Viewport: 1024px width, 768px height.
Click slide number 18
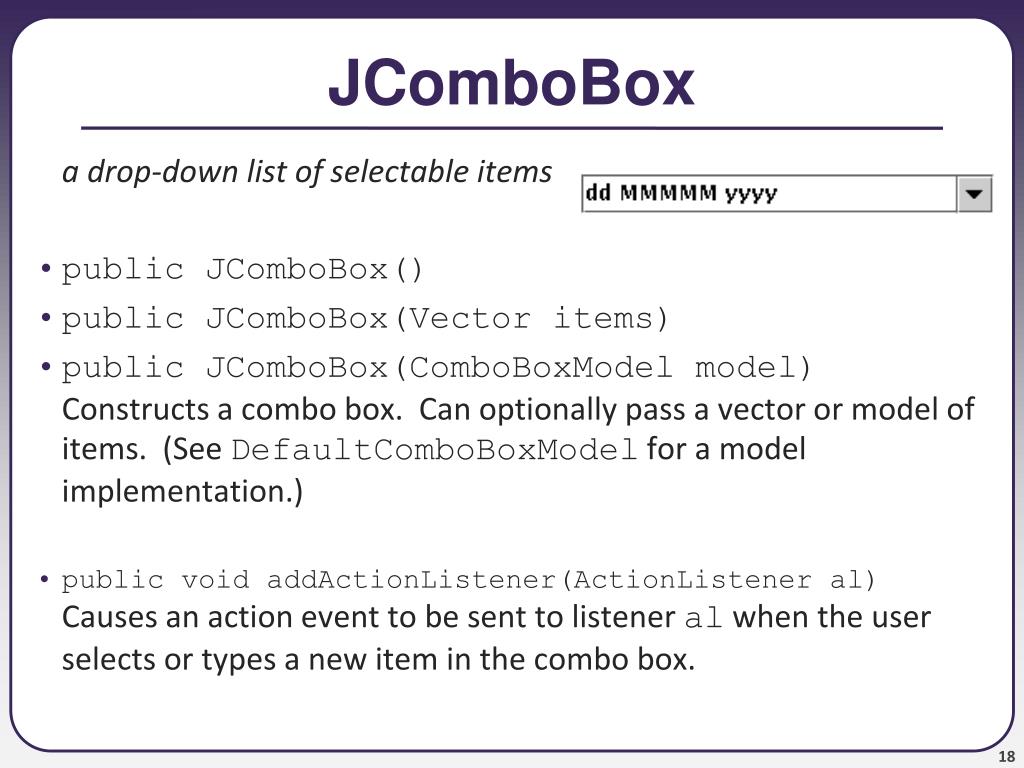[1006, 757]
